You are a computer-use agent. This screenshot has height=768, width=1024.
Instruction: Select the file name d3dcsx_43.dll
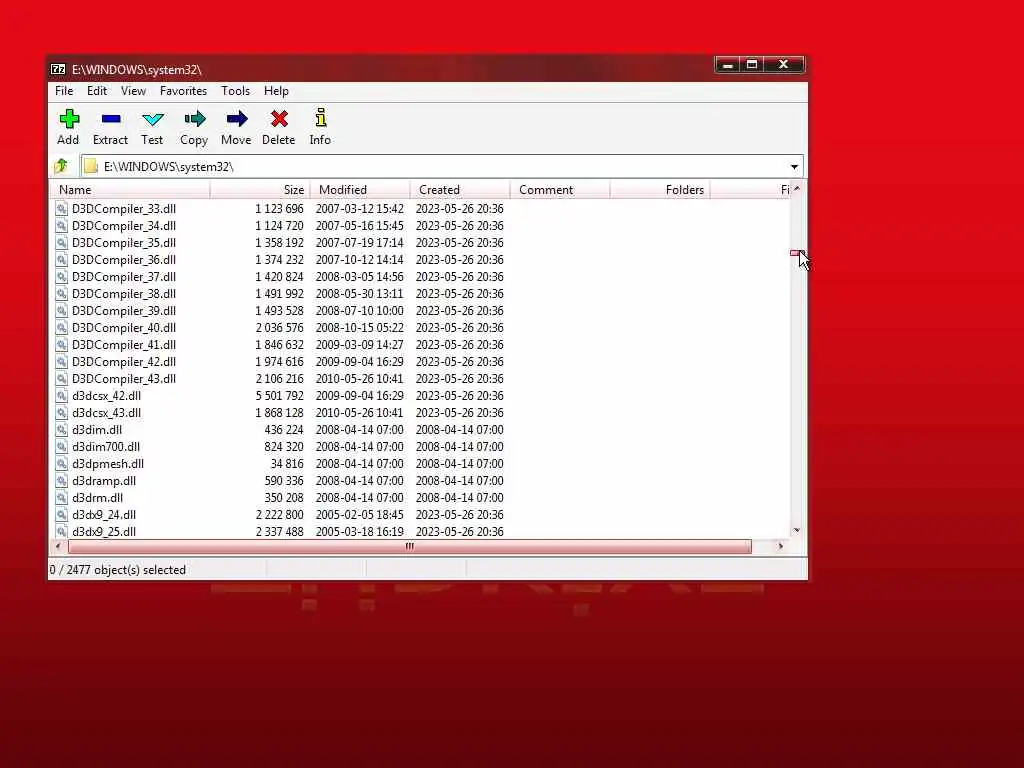click(x=106, y=413)
